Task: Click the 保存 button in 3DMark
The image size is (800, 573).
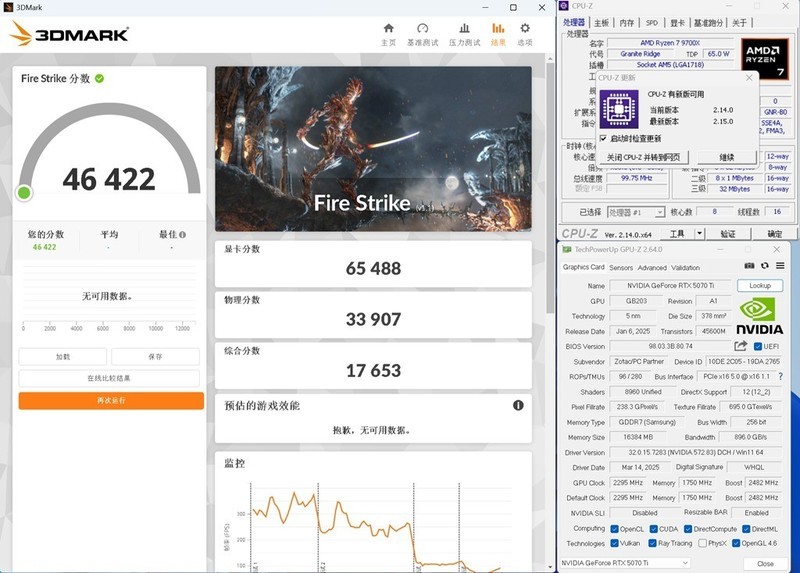Action: (x=155, y=357)
